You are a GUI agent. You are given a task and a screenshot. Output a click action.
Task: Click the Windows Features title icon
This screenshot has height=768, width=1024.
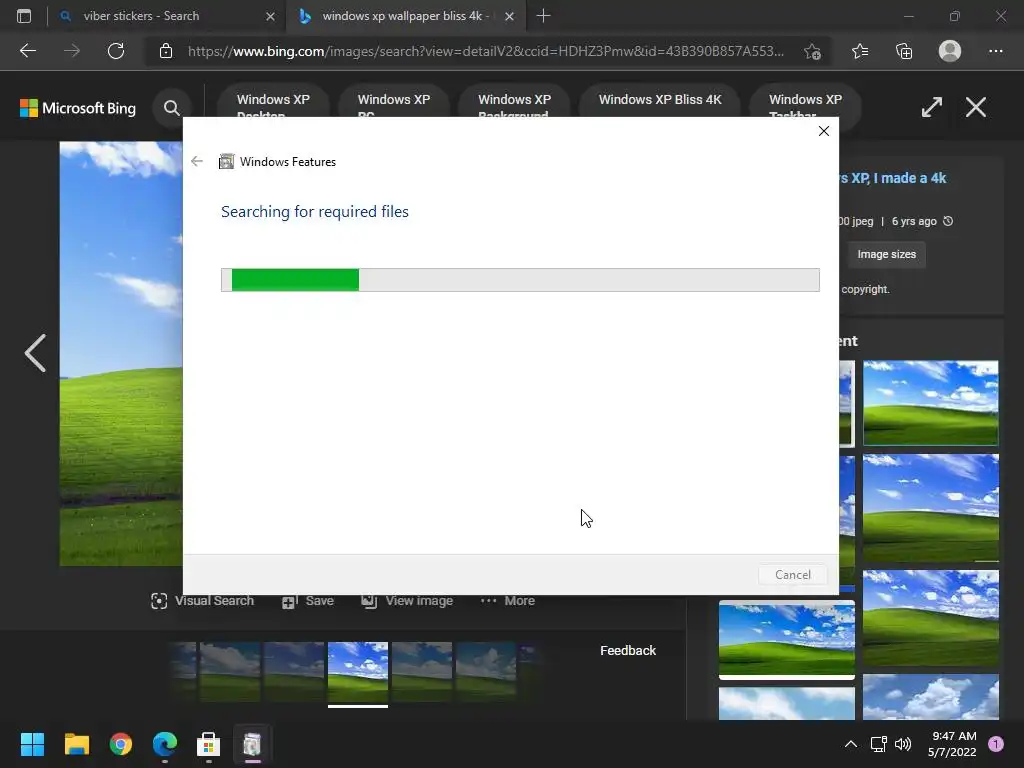[226, 161]
